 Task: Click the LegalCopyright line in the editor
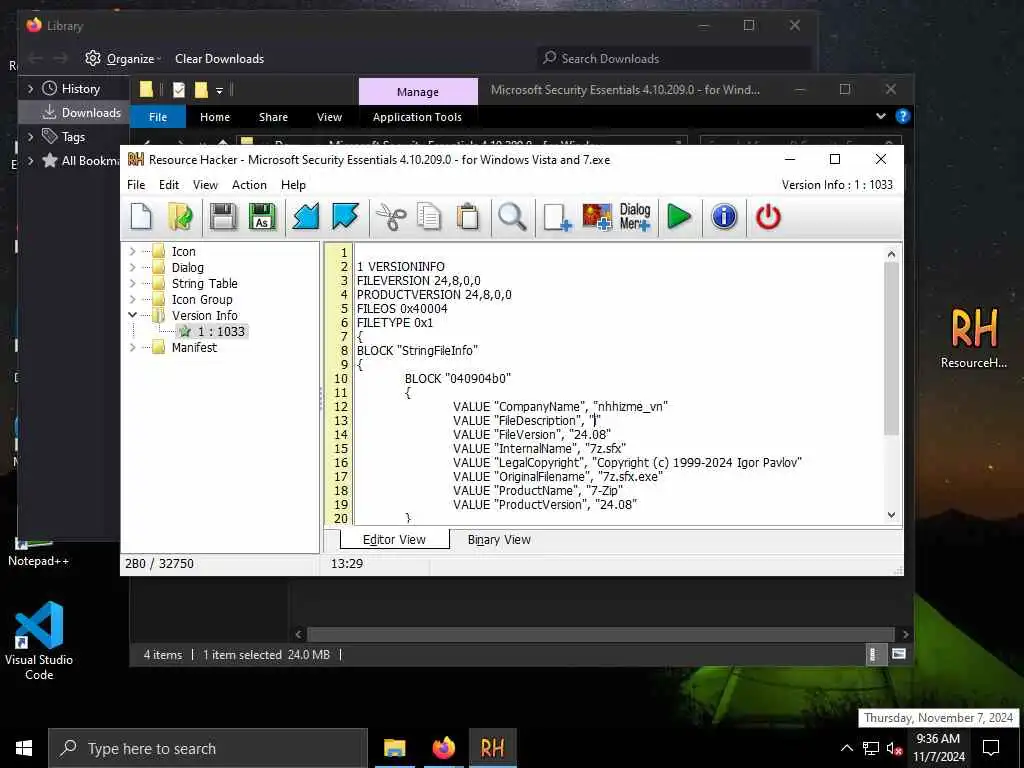pyautogui.click(x=627, y=462)
